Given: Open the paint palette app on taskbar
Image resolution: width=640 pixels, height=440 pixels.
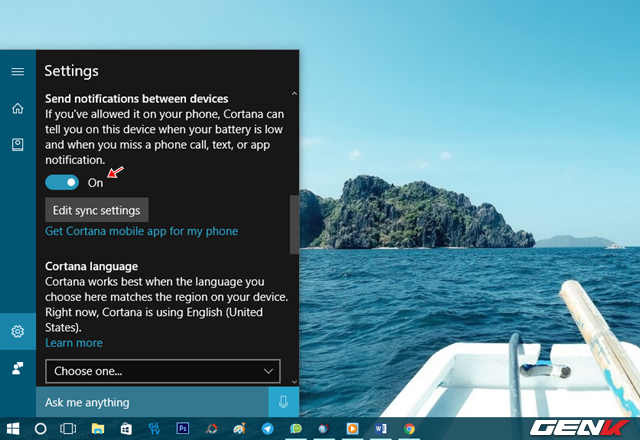Looking at the screenshot, I should [239, 429].
